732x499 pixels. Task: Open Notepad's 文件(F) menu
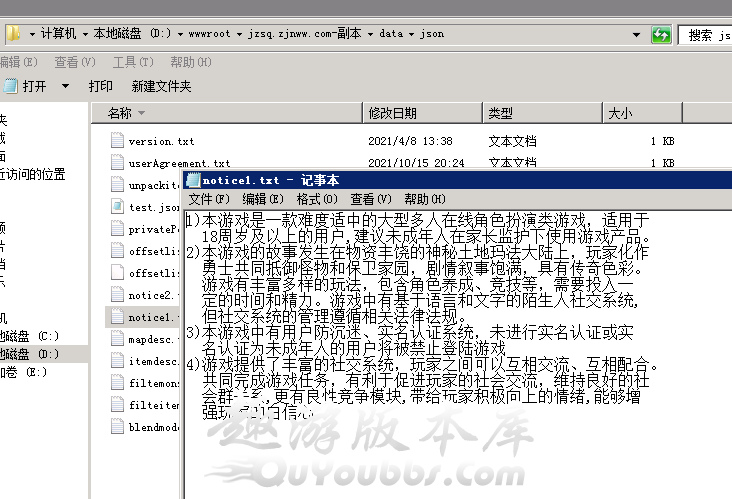click(x=209, y=199)
